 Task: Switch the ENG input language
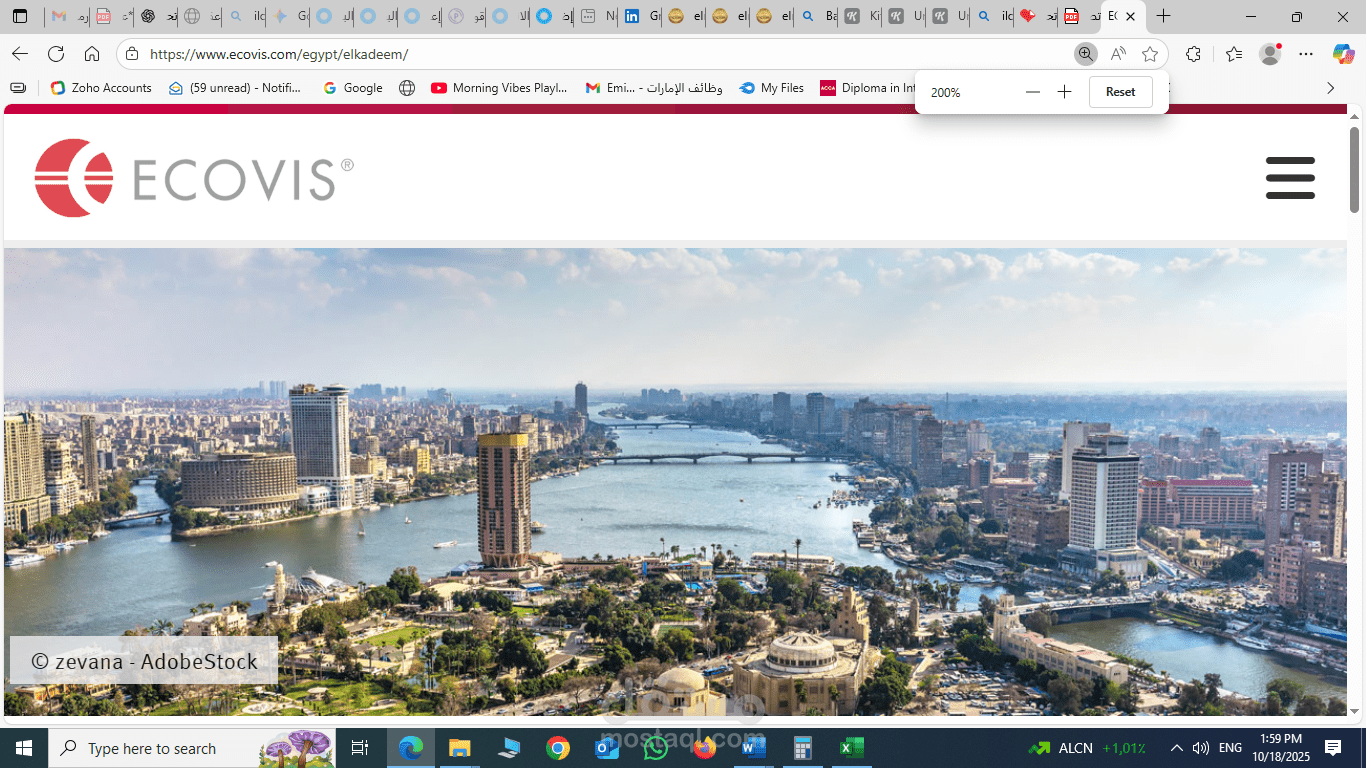point(1231,748)
